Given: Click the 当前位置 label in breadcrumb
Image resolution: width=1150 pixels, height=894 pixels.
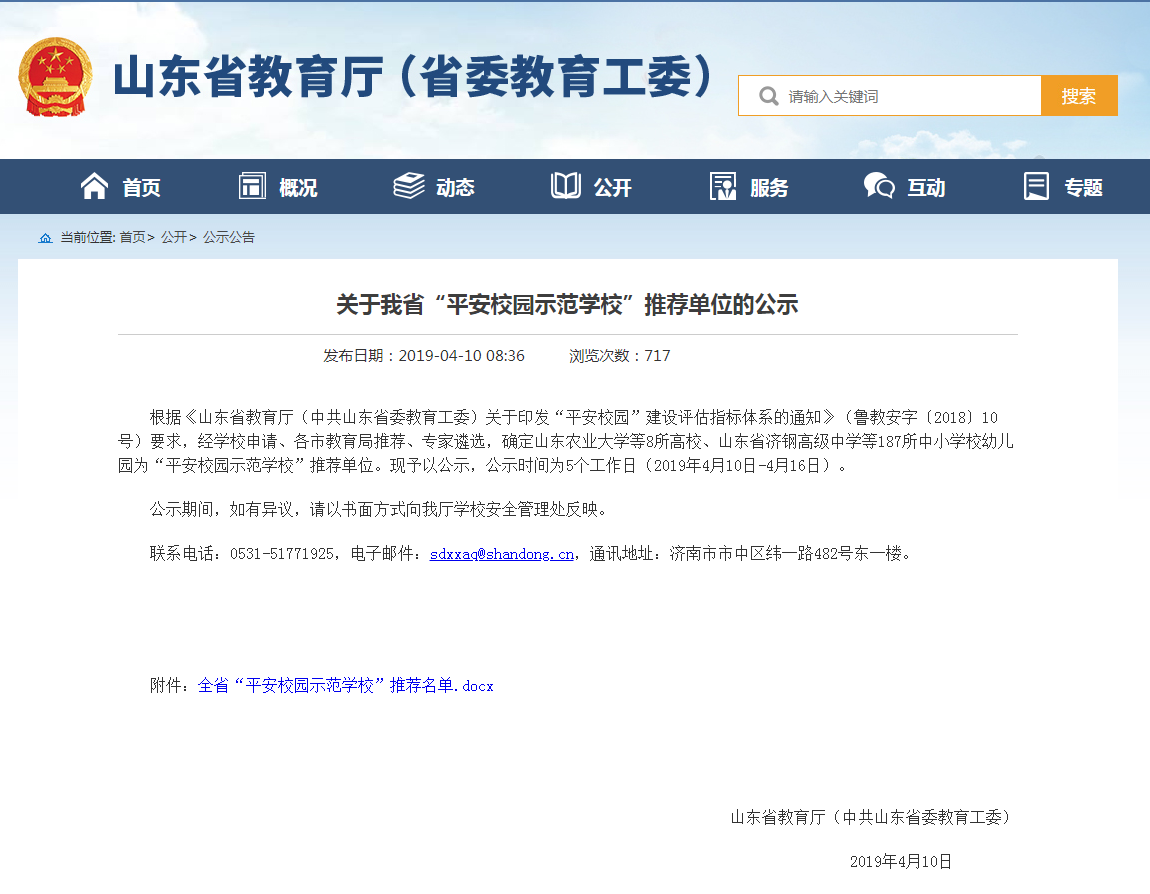Looking at the screenshot, I should point(87,238).
